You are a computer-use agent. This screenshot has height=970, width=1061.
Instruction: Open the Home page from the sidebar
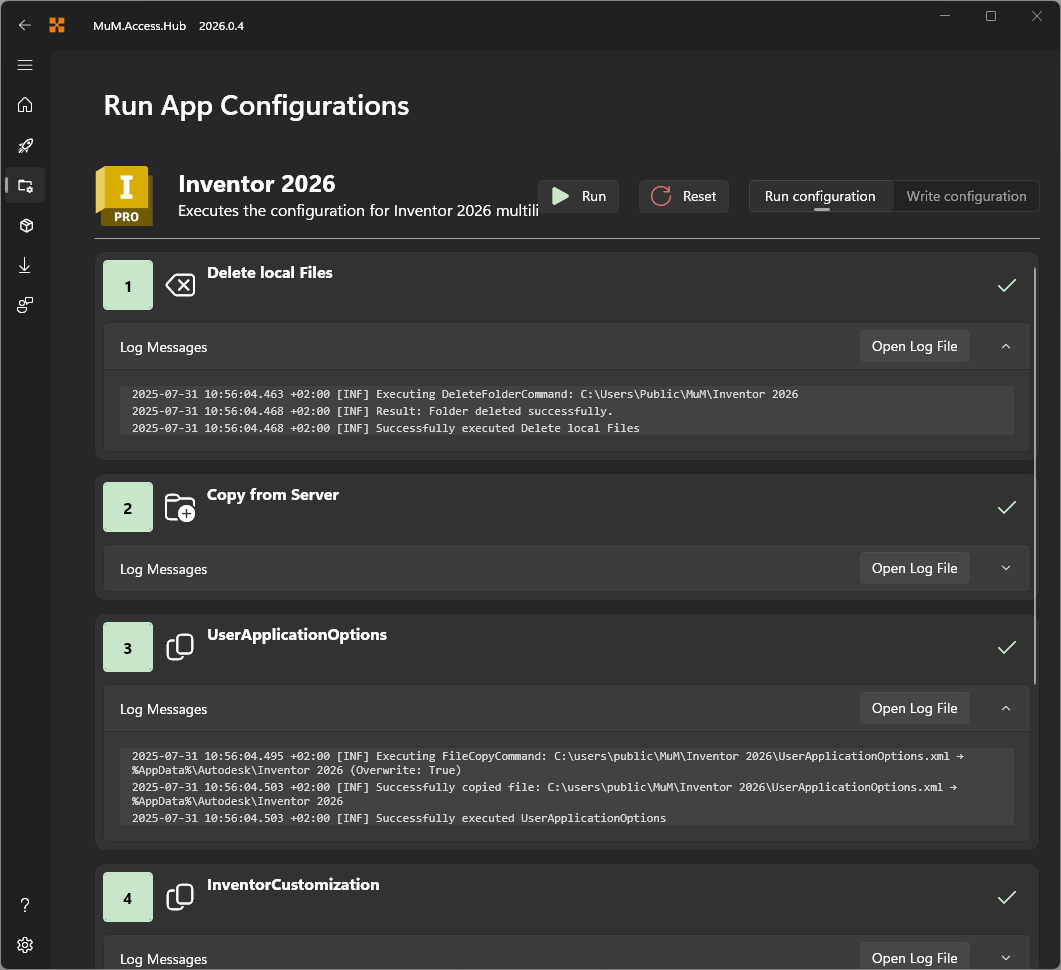click(x=25, y=105)
